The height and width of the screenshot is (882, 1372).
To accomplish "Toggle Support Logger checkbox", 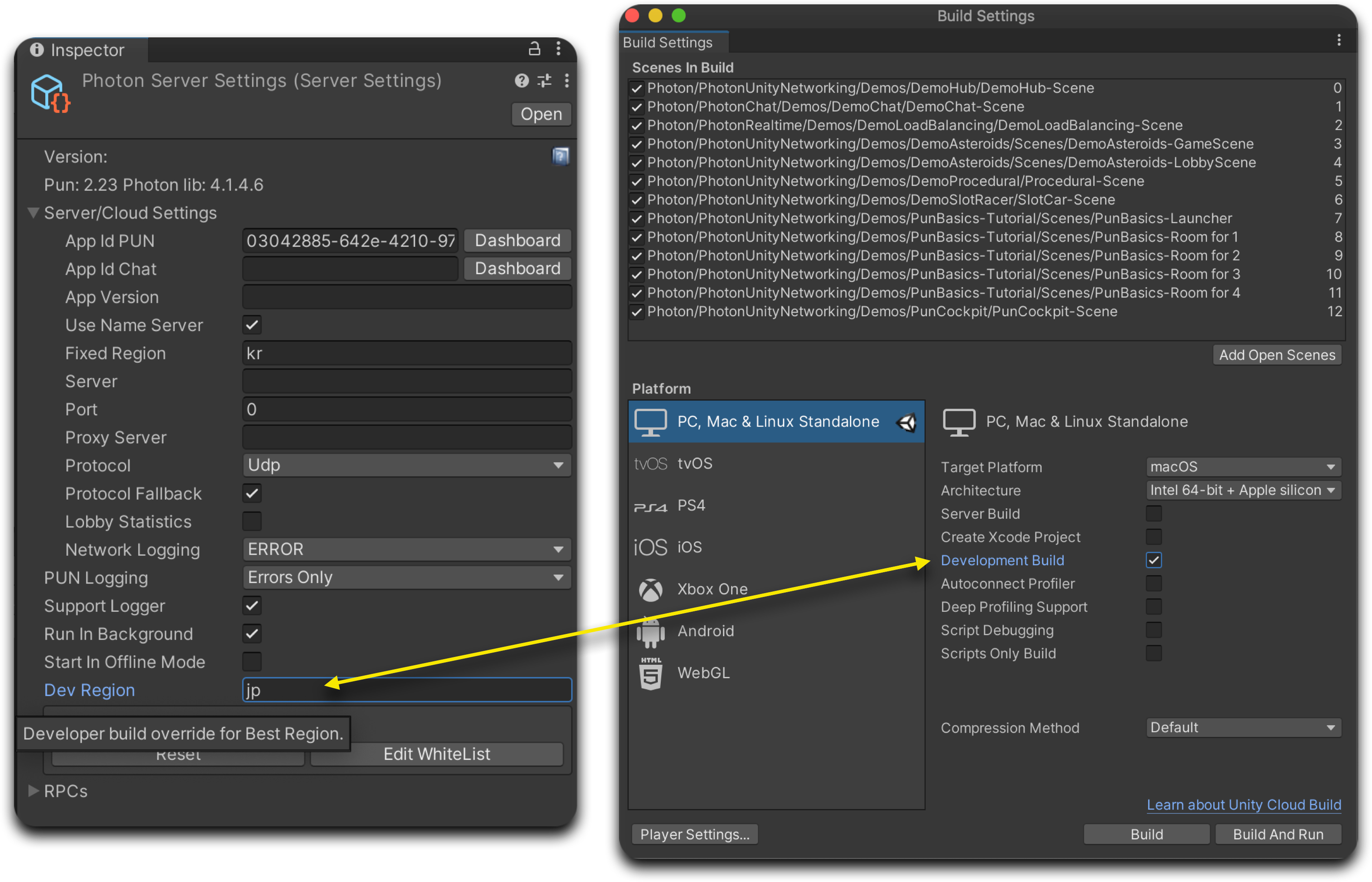I will (252, 605).
